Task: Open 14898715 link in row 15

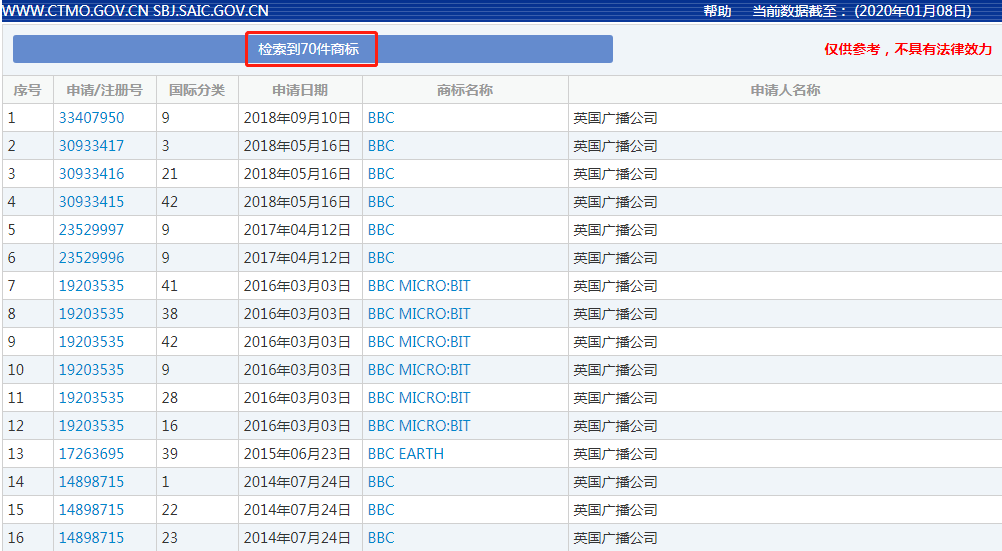Action: (x=91, y=510)
